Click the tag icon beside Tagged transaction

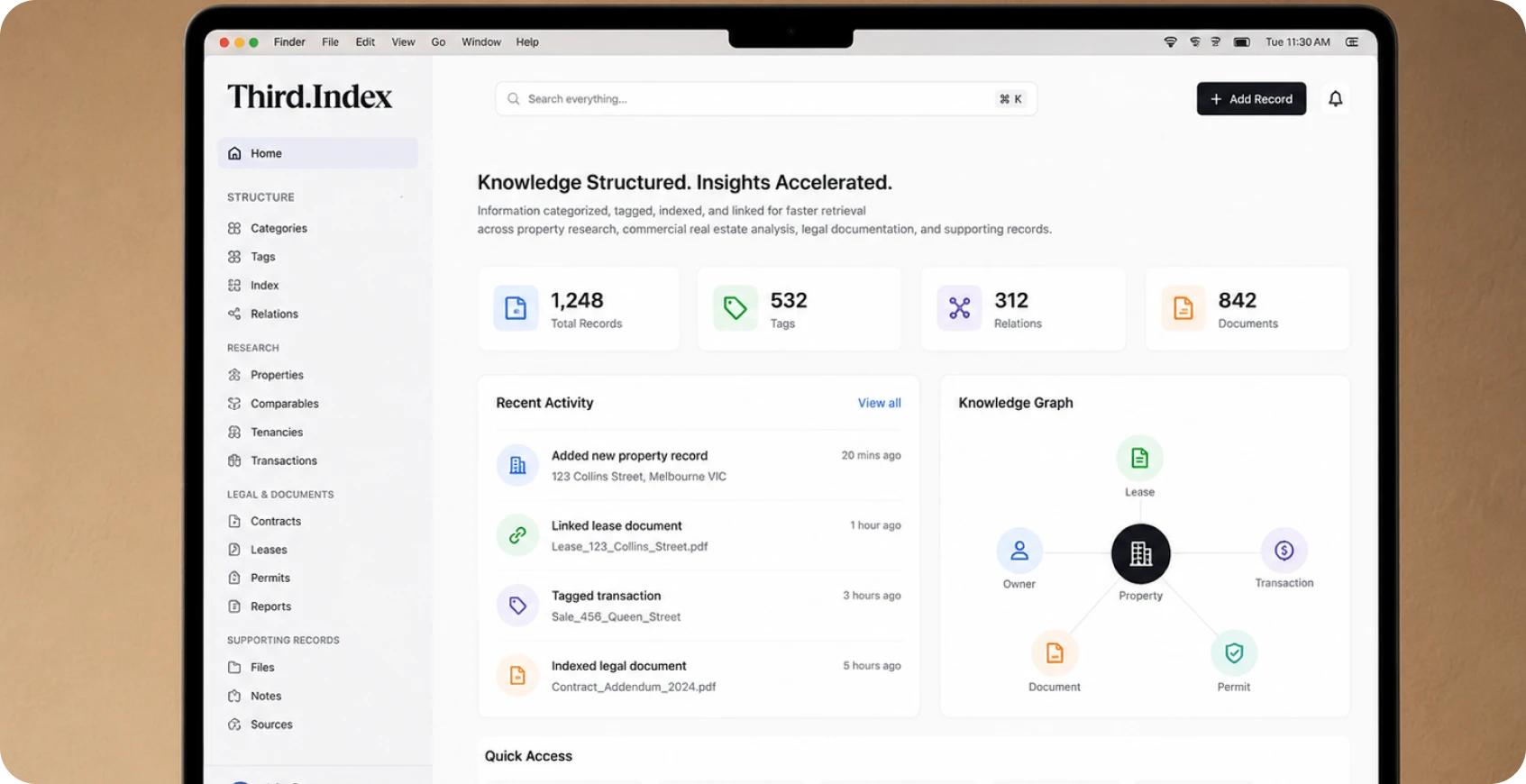[x=517, y=606]
